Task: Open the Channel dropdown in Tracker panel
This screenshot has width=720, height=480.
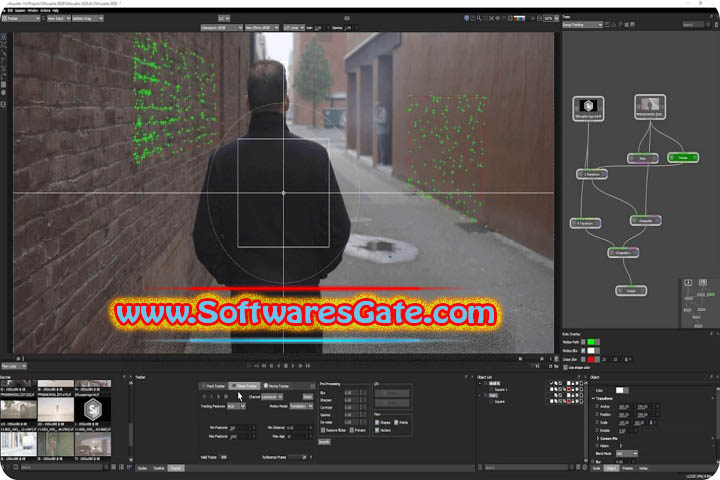Action: pyautogui.click(x=272, y=397)
